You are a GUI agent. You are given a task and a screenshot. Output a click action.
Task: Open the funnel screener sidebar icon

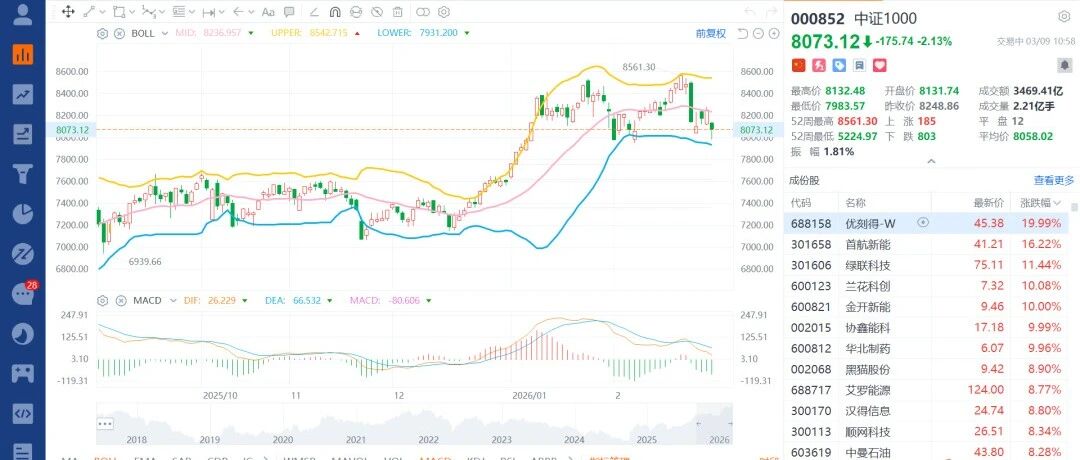tap(23, 174)
